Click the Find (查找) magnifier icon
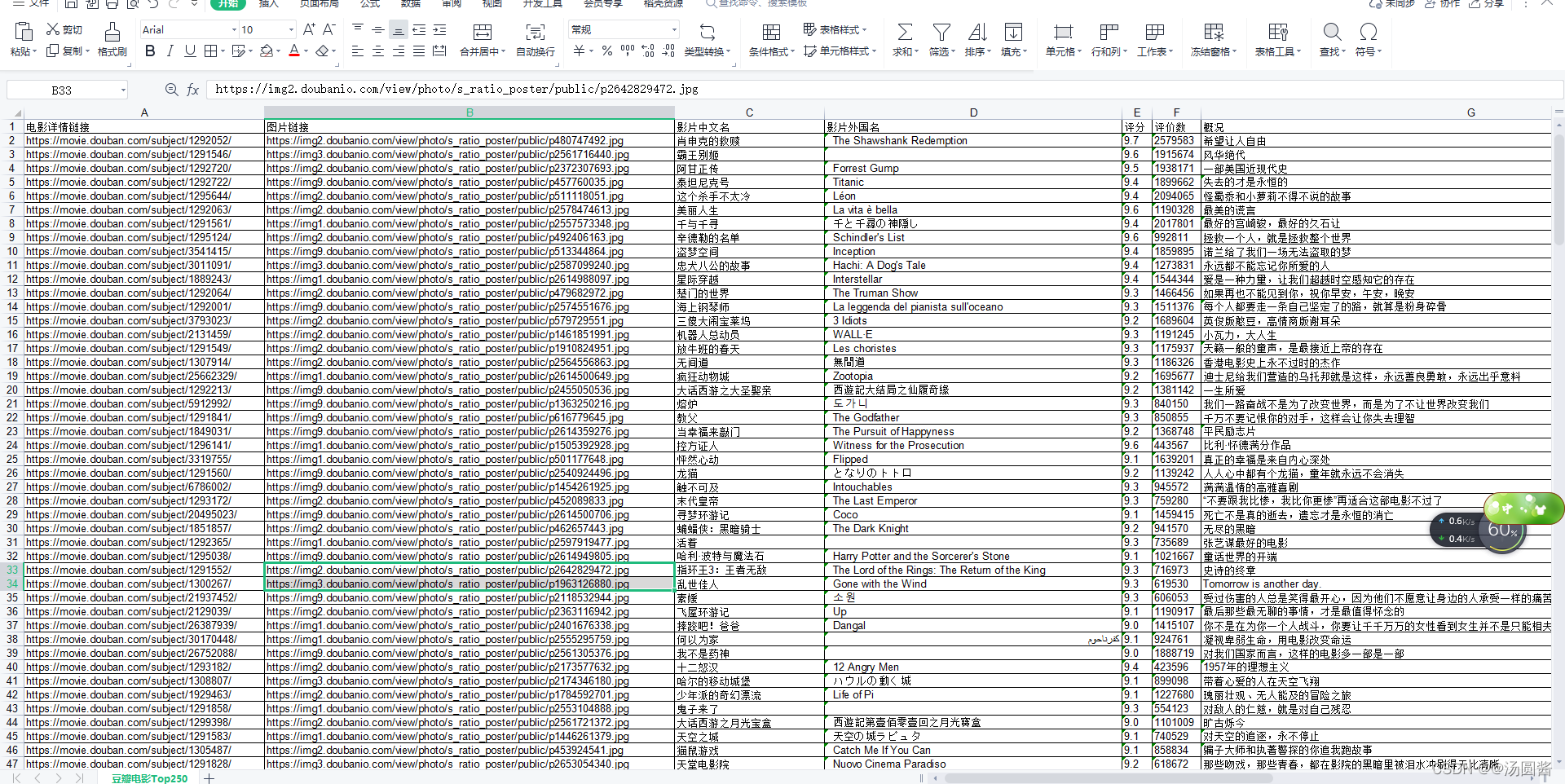 [x=1332, y=32]
